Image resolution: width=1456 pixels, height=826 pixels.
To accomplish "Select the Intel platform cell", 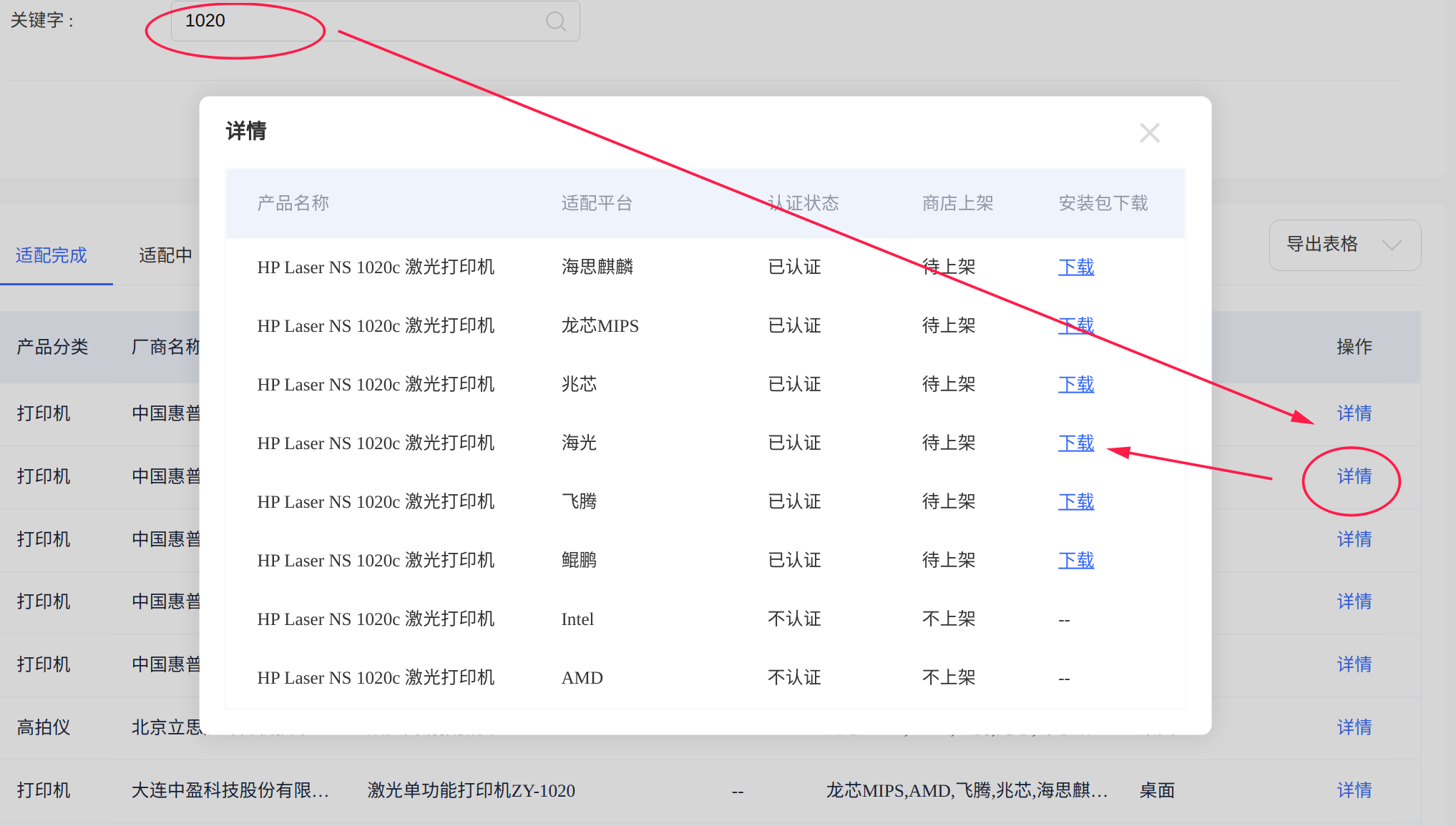I will [x=577, y=619].
